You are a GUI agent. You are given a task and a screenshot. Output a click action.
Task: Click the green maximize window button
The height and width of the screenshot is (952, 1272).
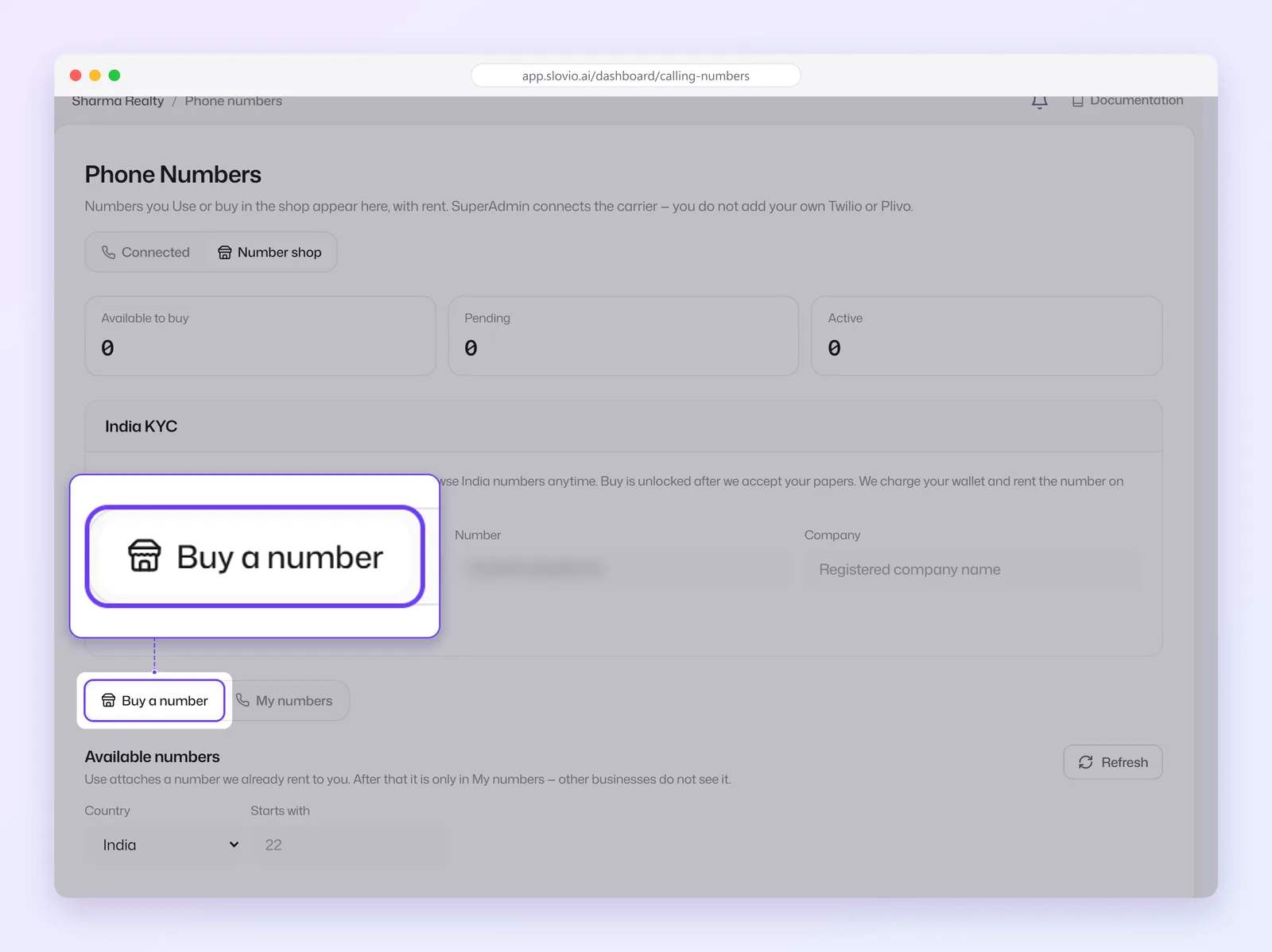tap(114, 75)
